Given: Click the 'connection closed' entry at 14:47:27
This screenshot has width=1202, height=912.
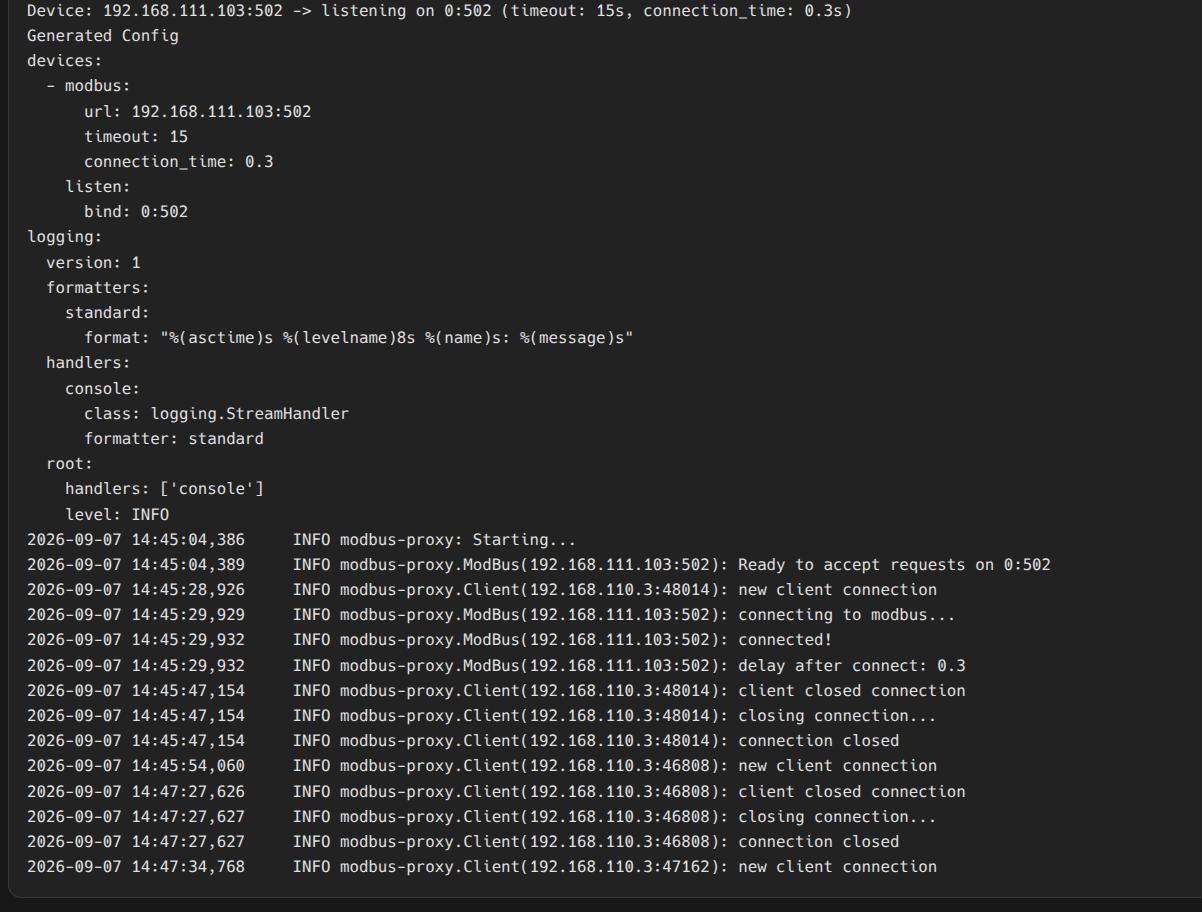Looking at the screenshot, I should click(463, 842).
